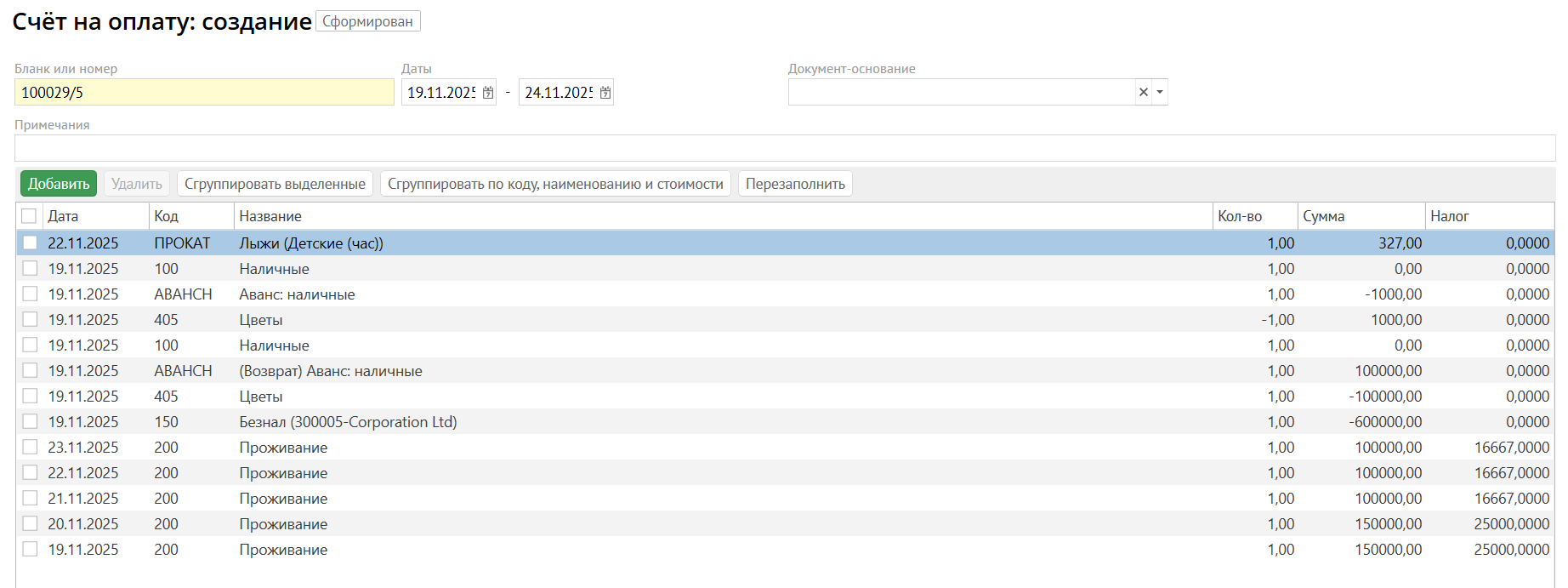Check the Проживание 20.11.2025 row checkbox
1568x588 pixels.
coord(30,523)
